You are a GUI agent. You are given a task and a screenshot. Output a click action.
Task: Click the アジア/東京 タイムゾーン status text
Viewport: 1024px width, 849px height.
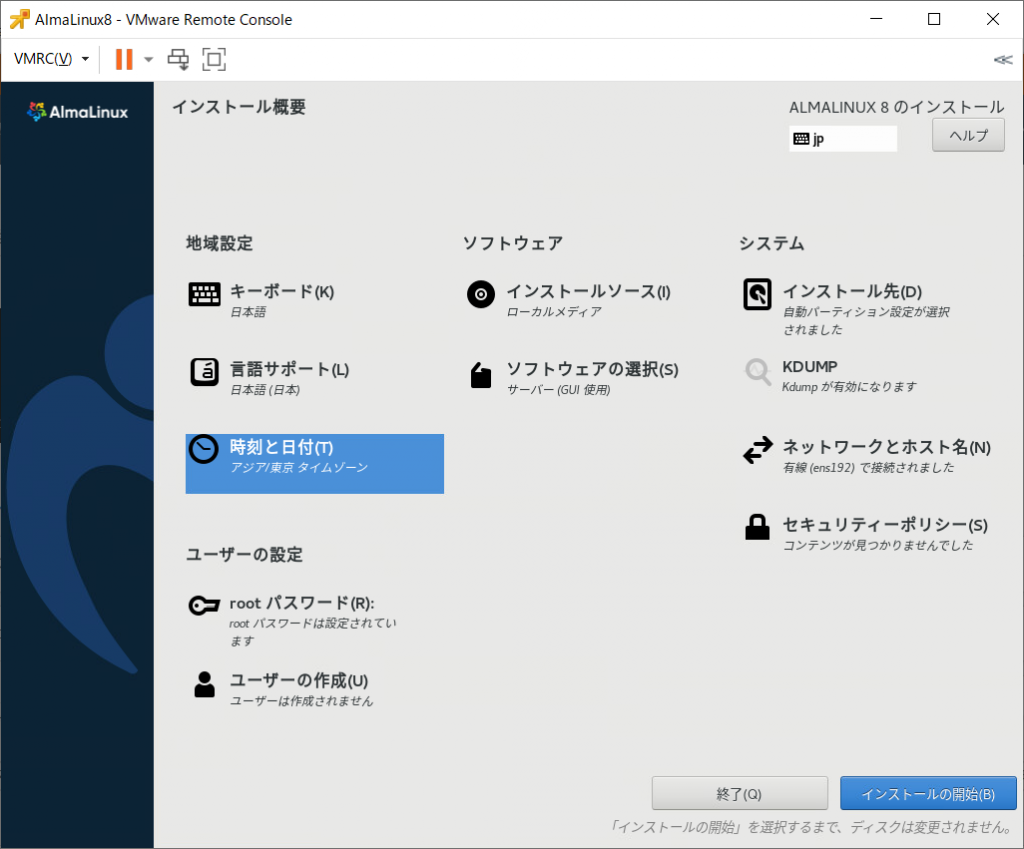pyautogui.click(x=298, y=468)
